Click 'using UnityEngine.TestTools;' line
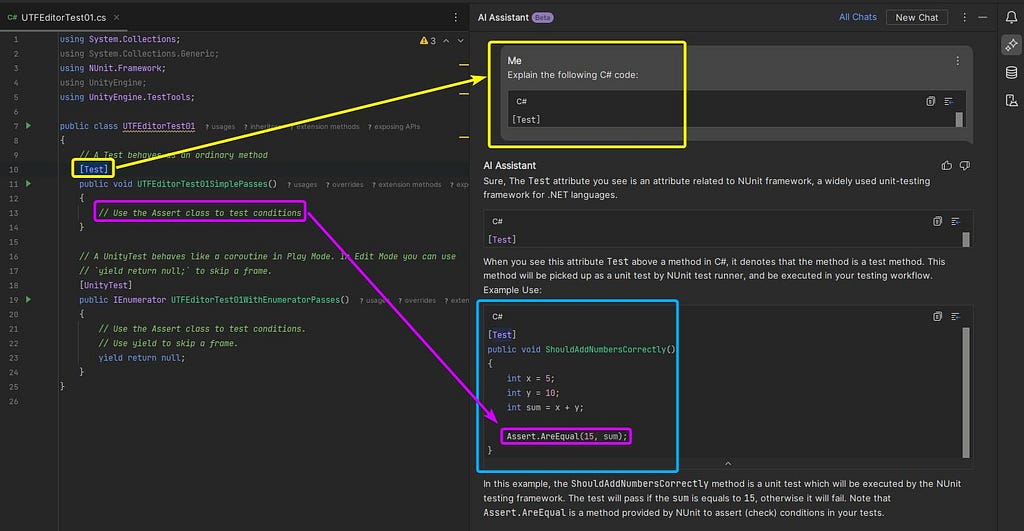The image size is (1024, 531). click(x=127, y=97)
